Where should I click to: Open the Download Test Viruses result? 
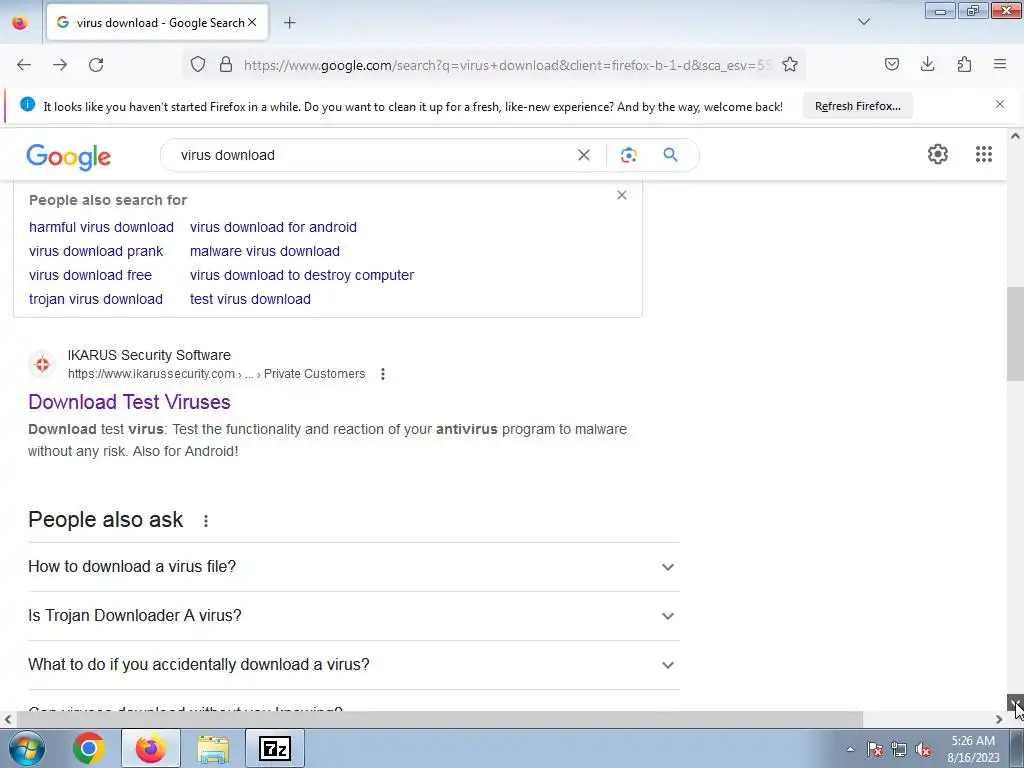(129, 402)
